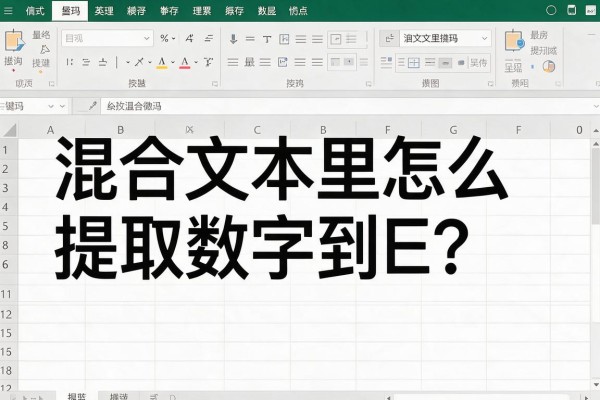Open the font group dialog launcher
Image resolution: width=600 pixels, height=400 pixels.
click(x=215, y=84)
